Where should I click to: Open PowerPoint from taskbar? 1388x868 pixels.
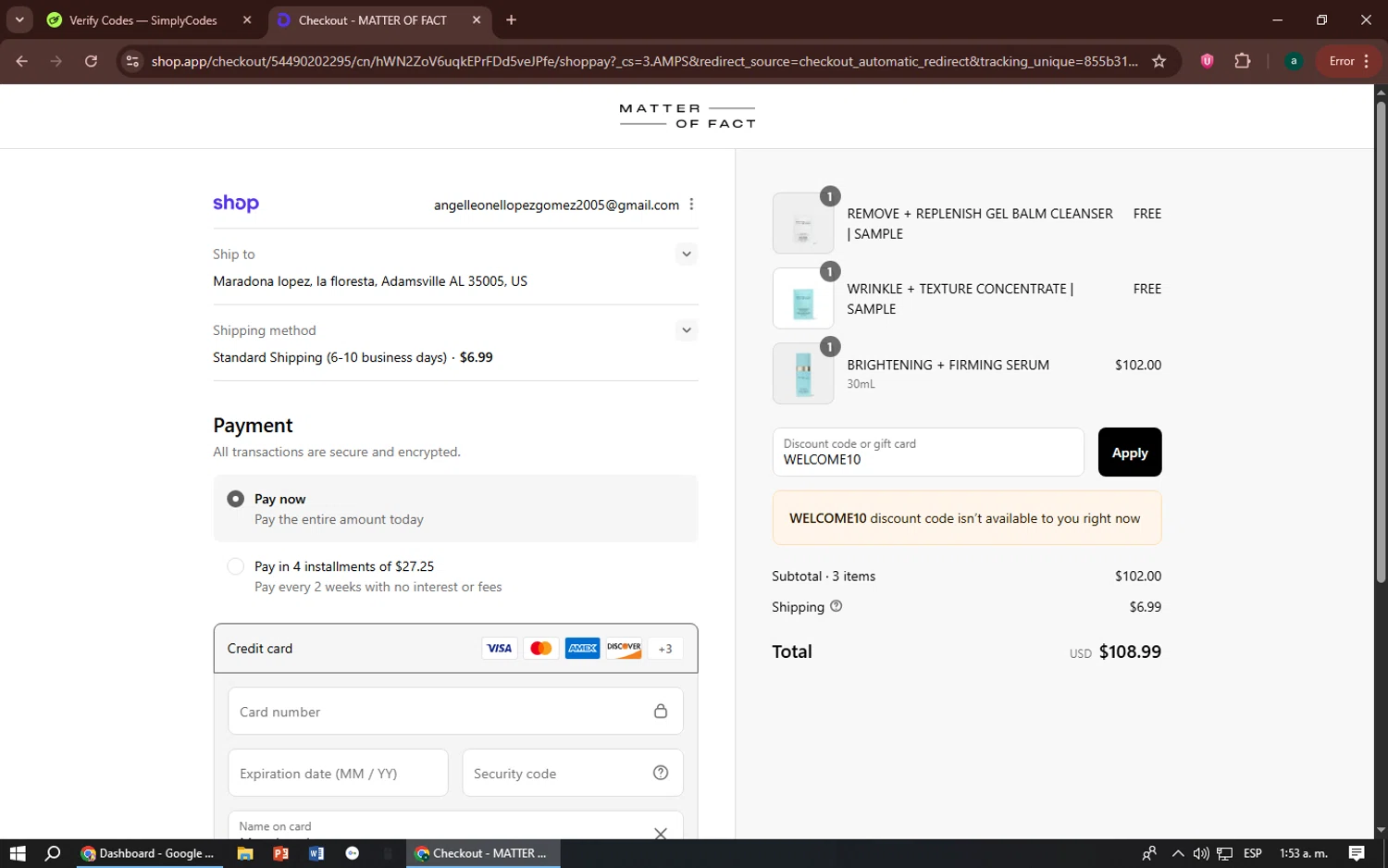[x=281, y=853]
